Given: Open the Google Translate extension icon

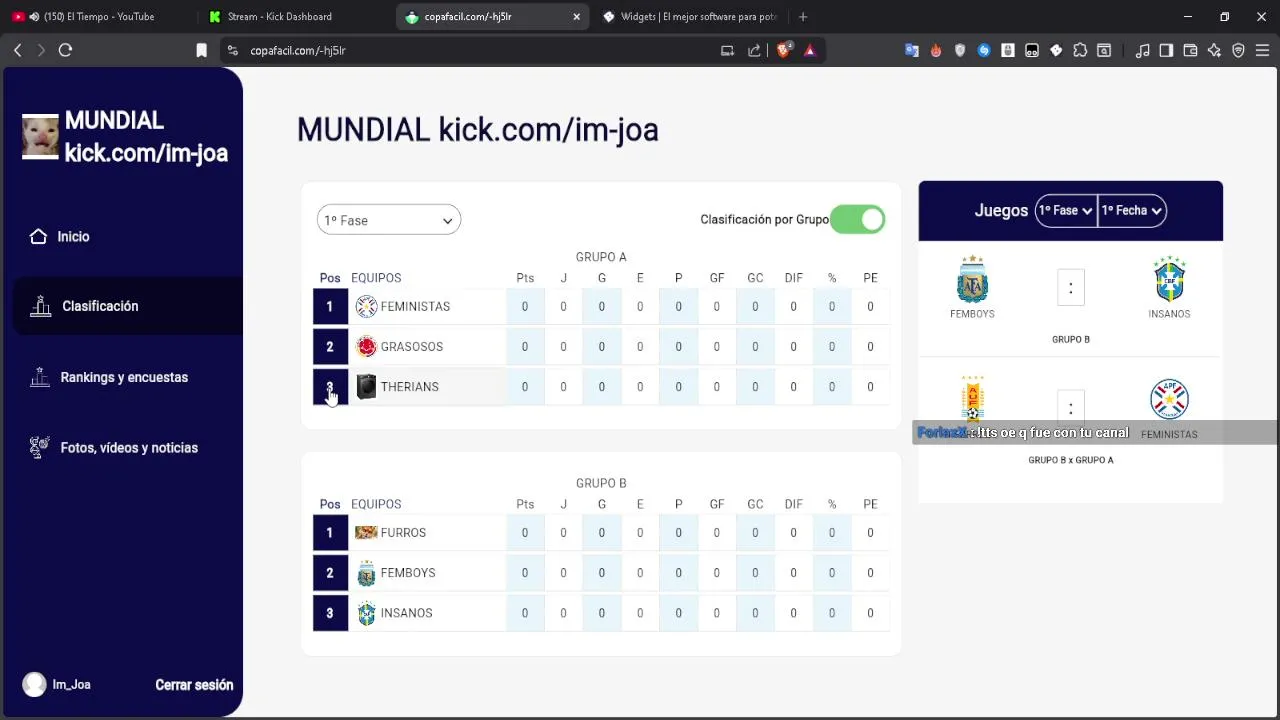Looking at the screenshot, I should 912,50.
